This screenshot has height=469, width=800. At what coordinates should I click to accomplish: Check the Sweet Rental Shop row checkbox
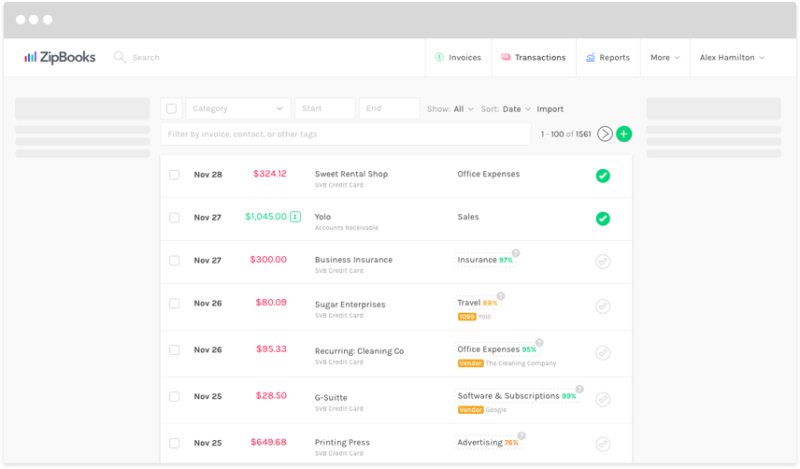click(x=174, y=174)
